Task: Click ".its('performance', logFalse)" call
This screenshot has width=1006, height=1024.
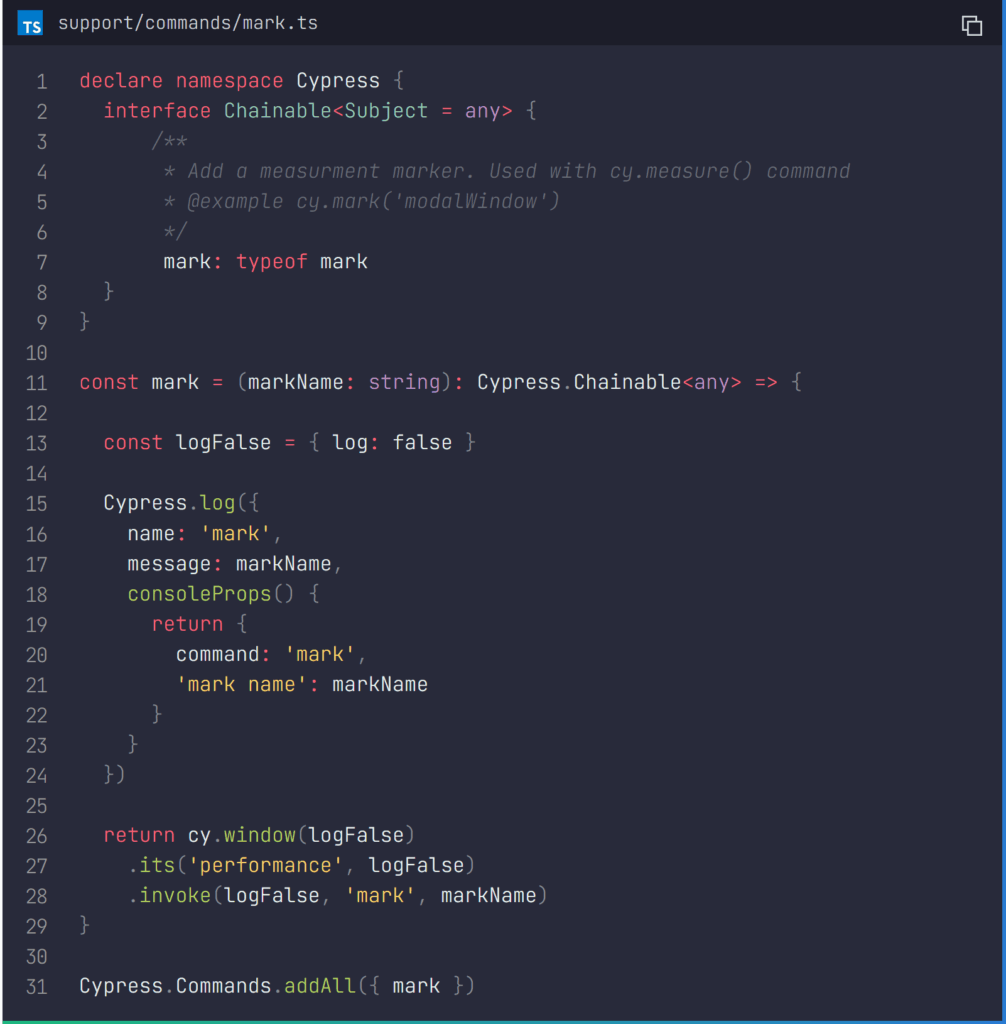Action: pyautogui.click(x=301, y=865)
